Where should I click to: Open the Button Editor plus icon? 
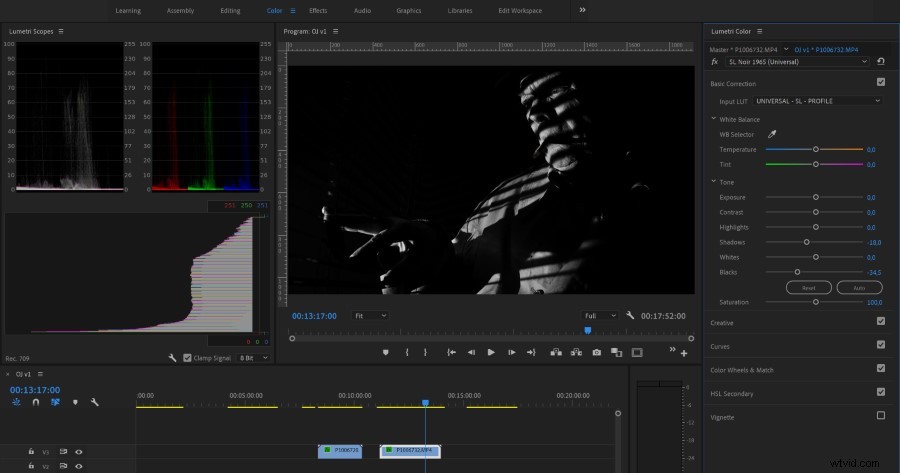(684, 354)
